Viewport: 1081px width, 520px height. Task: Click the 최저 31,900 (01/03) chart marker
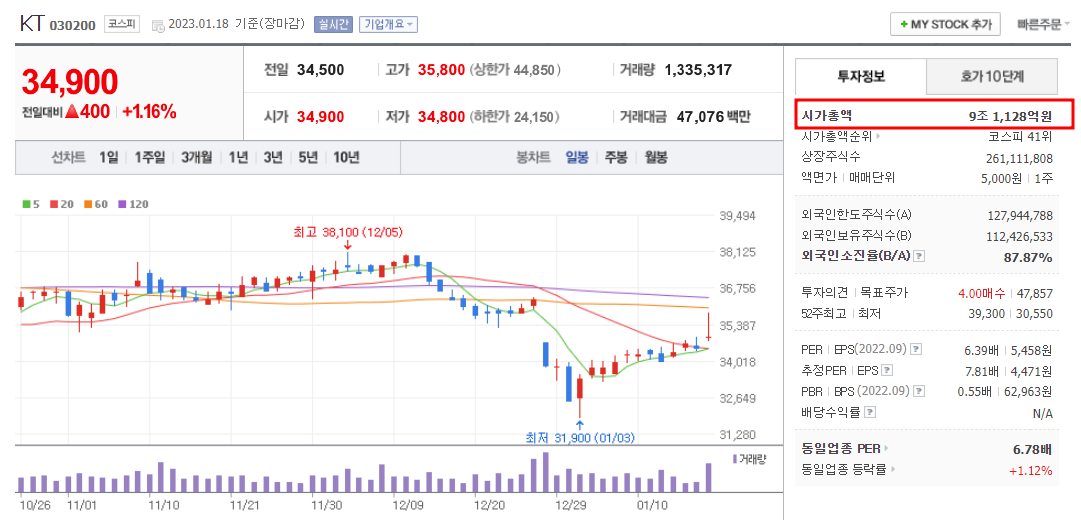[x=580, y=437]
